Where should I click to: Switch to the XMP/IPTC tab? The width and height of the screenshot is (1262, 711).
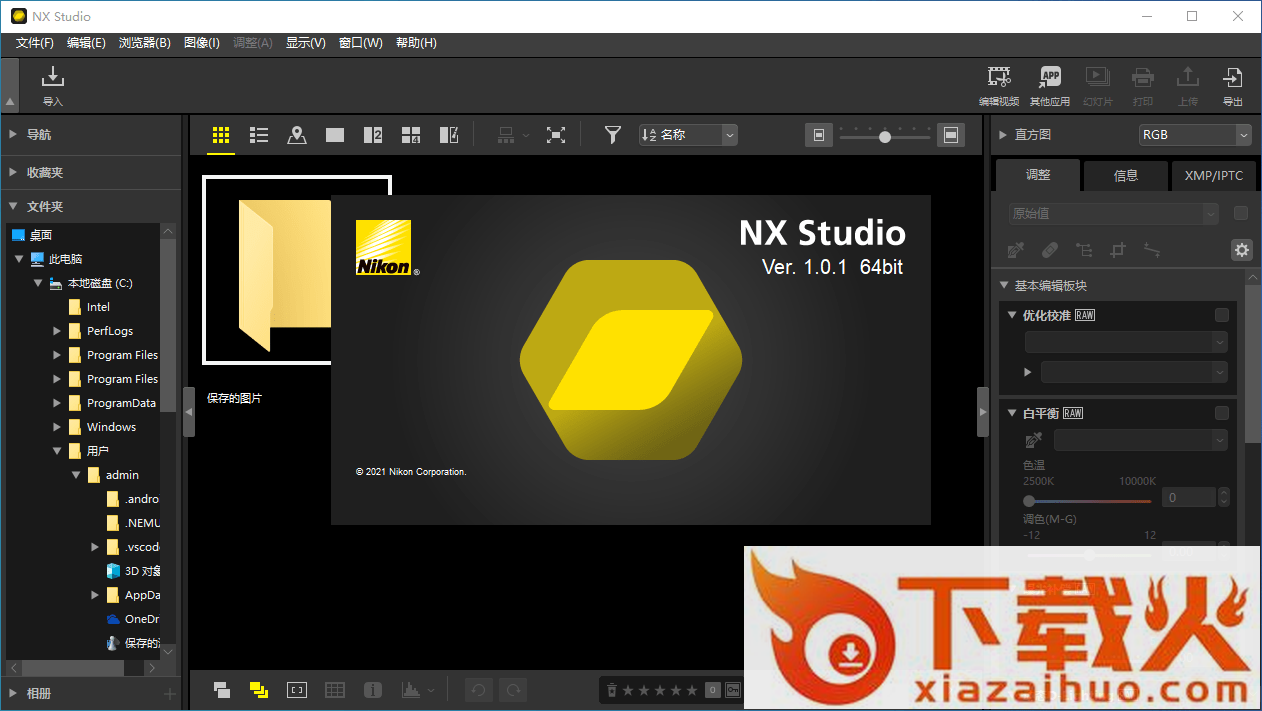point(1214,175)
